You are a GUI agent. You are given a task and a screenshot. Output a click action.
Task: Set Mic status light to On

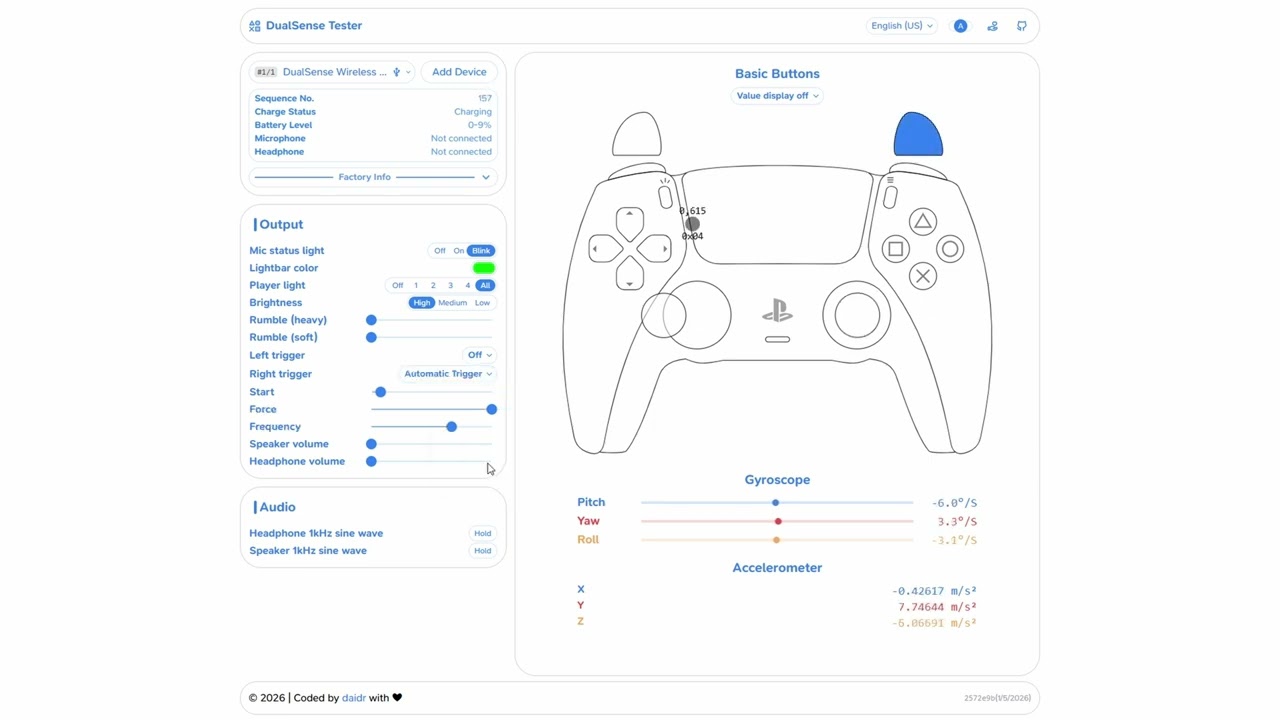tap(459, 251)
